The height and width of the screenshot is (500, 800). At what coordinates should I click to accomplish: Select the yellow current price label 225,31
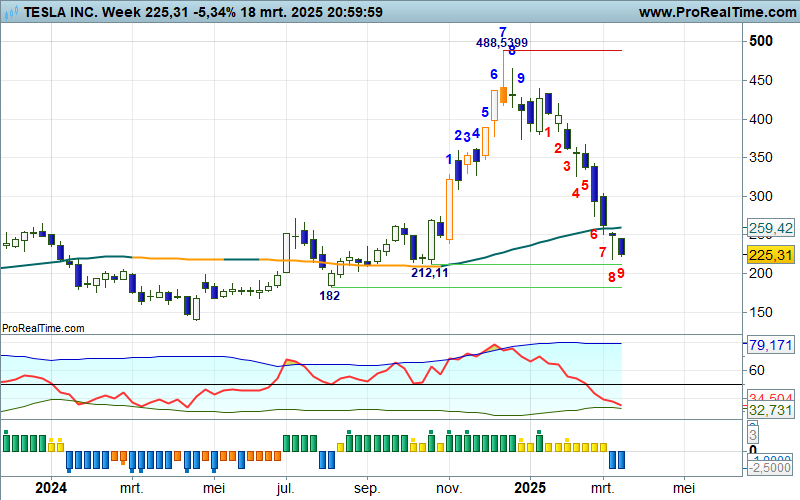point(770,255)
